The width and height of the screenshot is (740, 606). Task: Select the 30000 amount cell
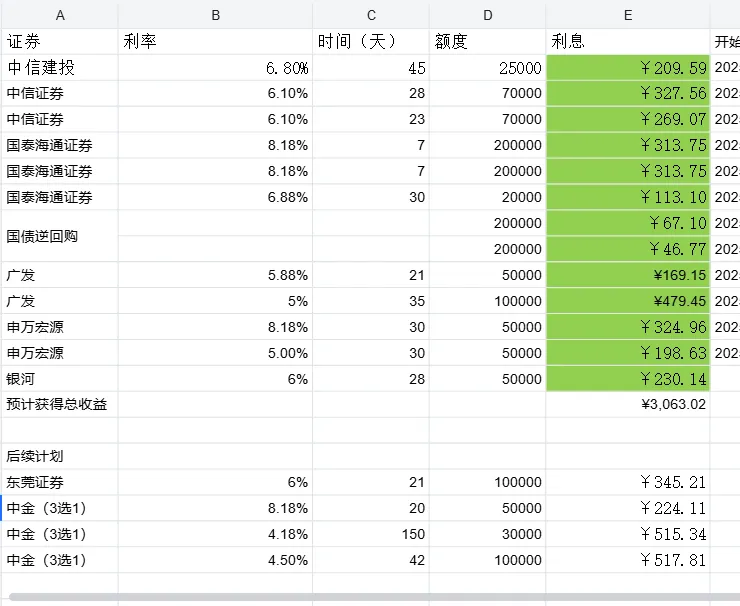488,534
